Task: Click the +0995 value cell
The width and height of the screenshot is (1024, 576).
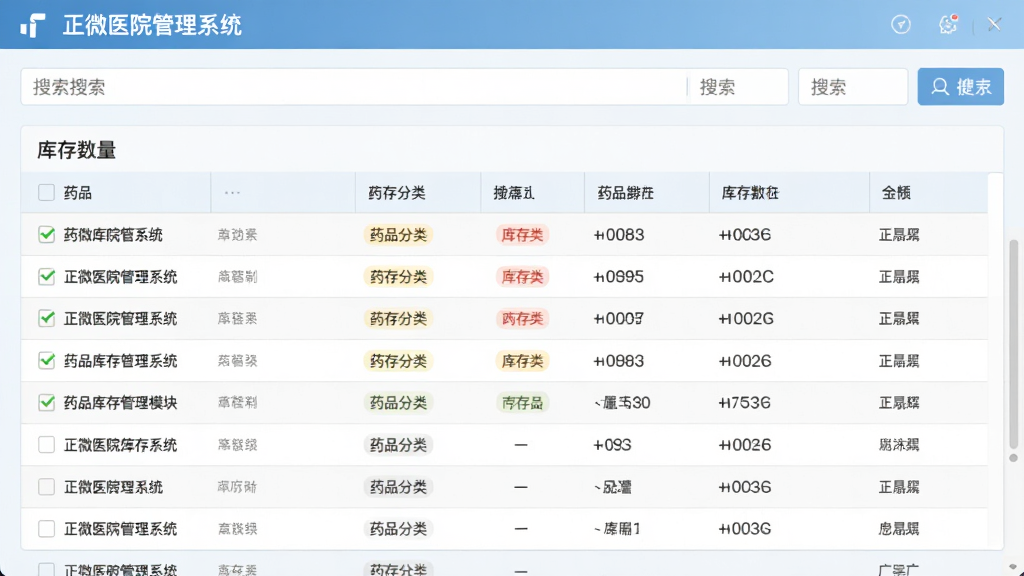Action: click(618, 277)
